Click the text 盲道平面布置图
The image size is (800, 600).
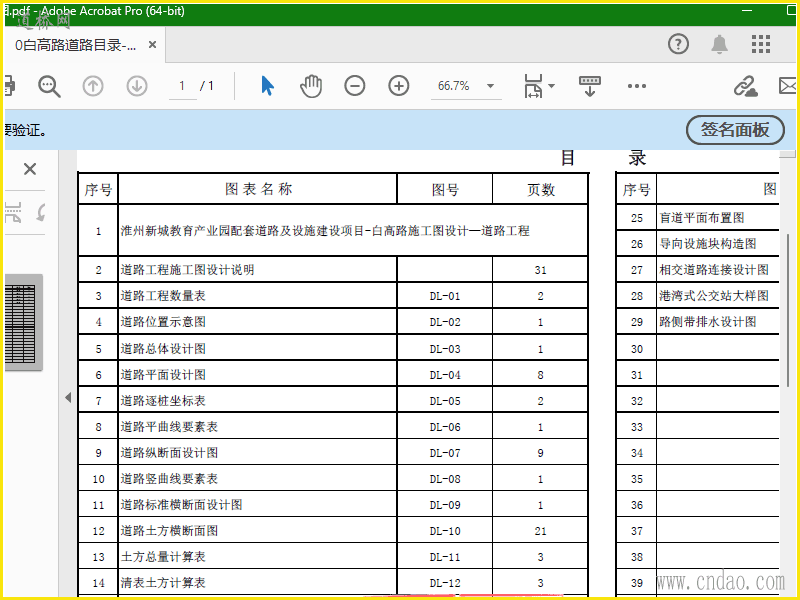[702, 218]
